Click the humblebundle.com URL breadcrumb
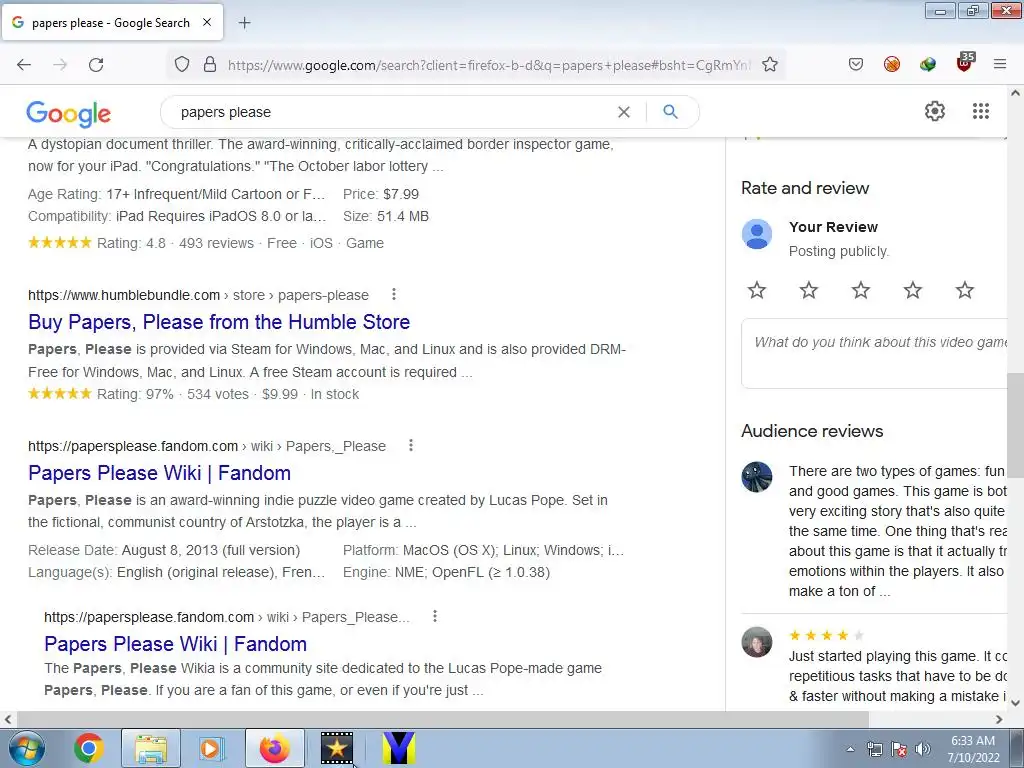1024x768 pixels. (x=199, y=295)
